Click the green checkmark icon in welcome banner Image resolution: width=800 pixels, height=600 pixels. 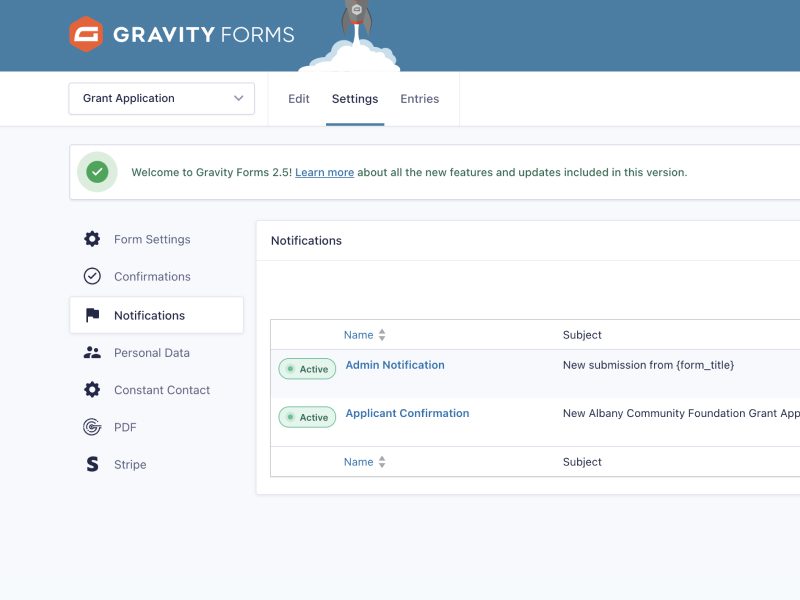97,172
